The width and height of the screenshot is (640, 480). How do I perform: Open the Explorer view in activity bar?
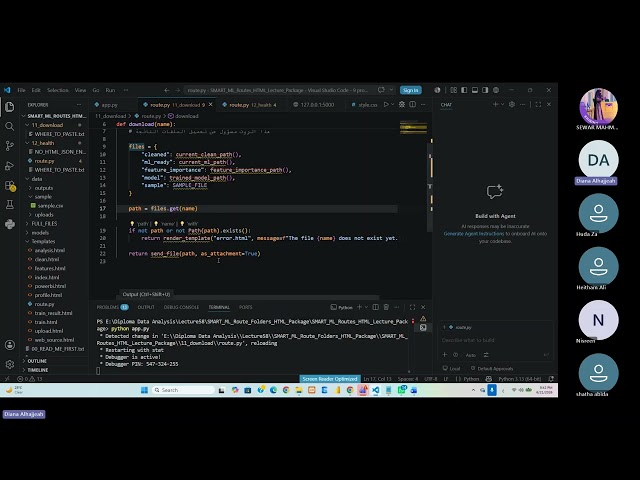[x=10, y=107]
